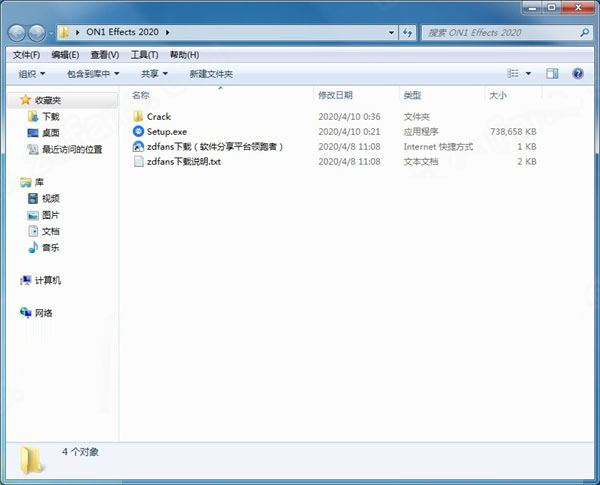The width and height of the screenshot is (600, 485).
Task: Click the 2020/4/10 0:21 date cell
Action: point(349,132)
